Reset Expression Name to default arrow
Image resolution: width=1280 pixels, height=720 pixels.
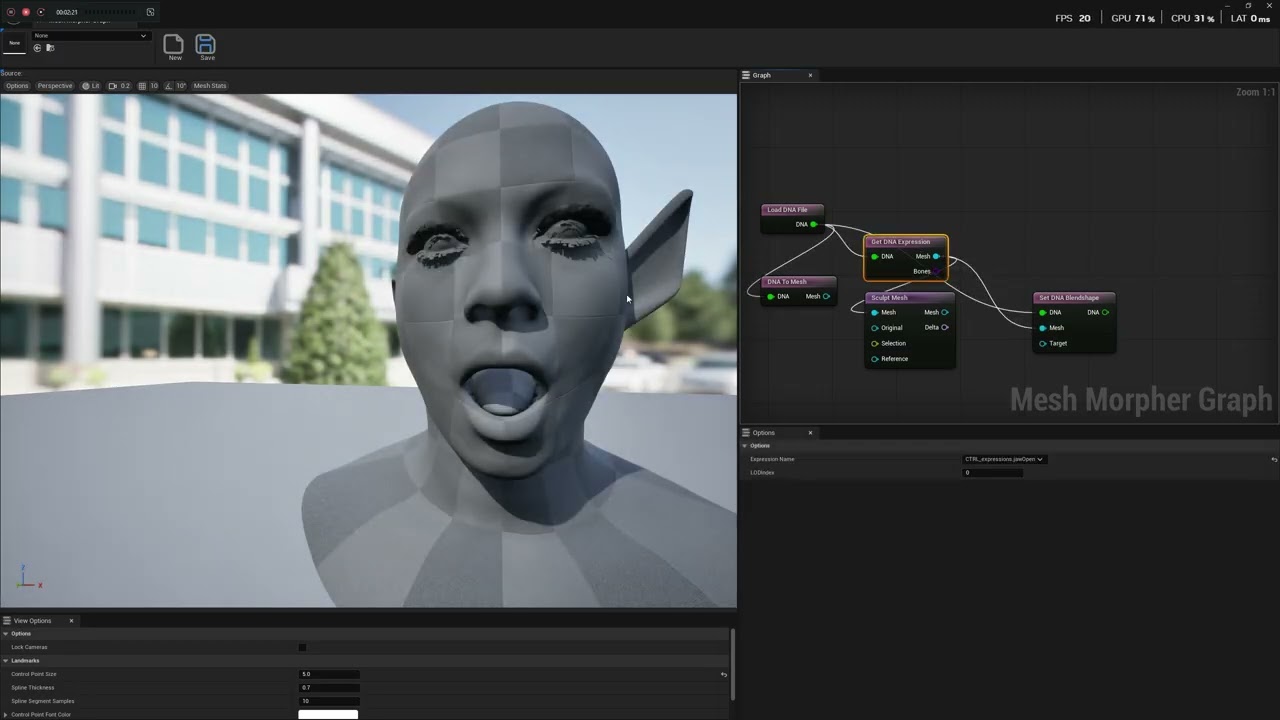pos(1274,460)
